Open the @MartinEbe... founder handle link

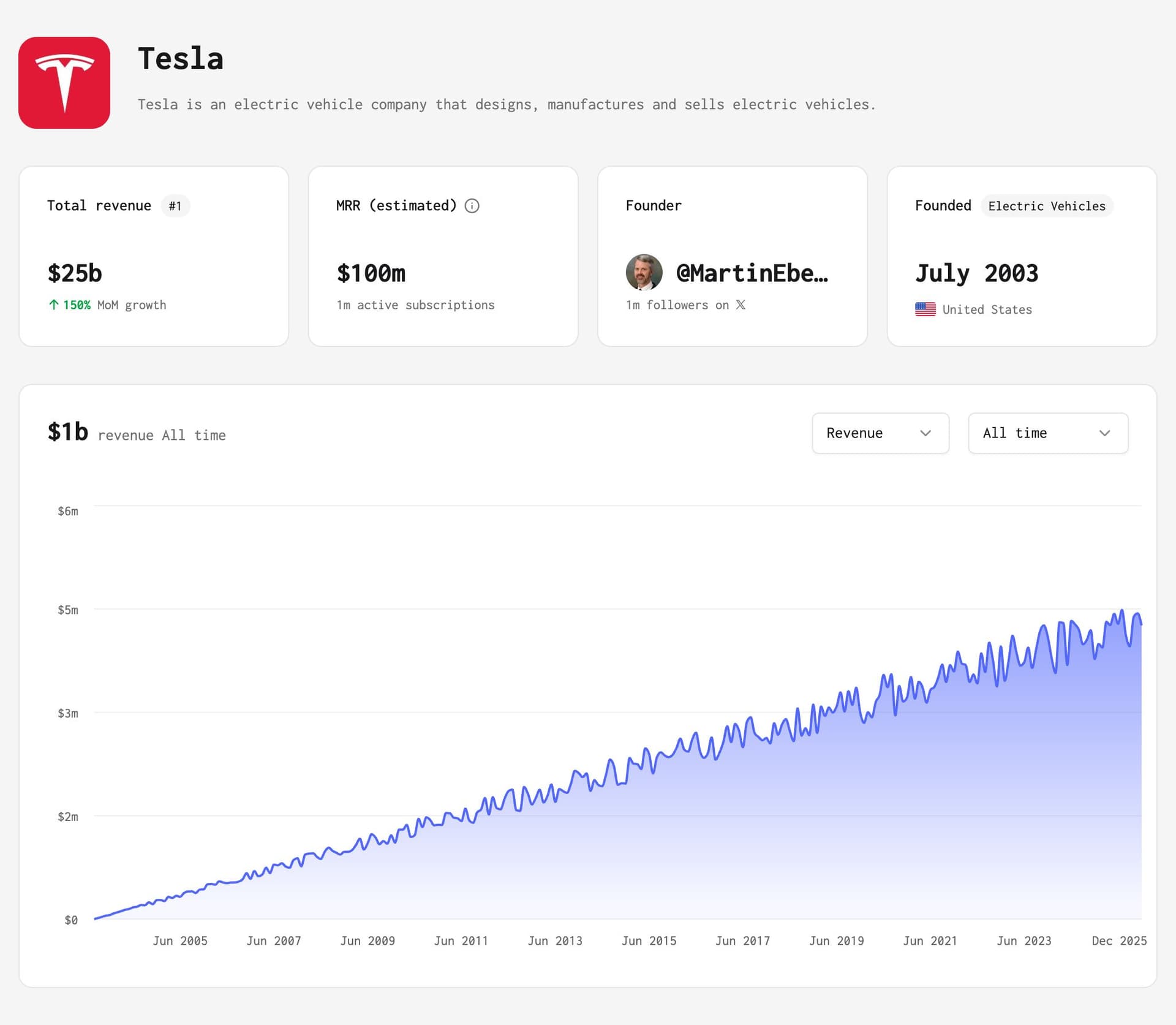pyautogui.click(x=752, y=273)
